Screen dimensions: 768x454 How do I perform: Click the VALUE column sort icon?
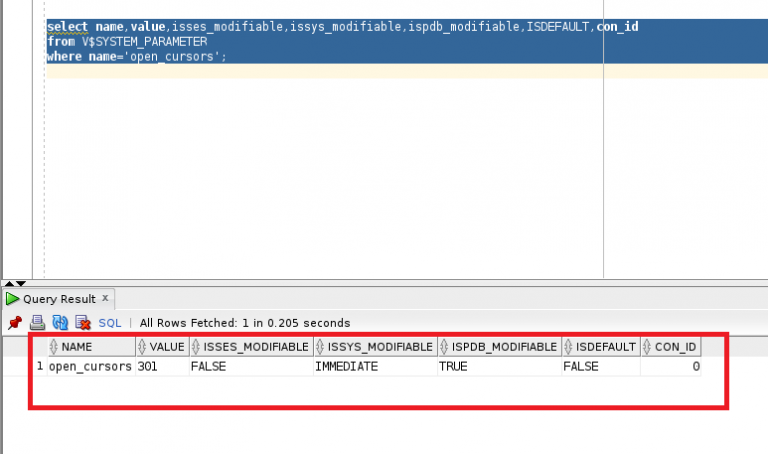(x=142, y=347)
